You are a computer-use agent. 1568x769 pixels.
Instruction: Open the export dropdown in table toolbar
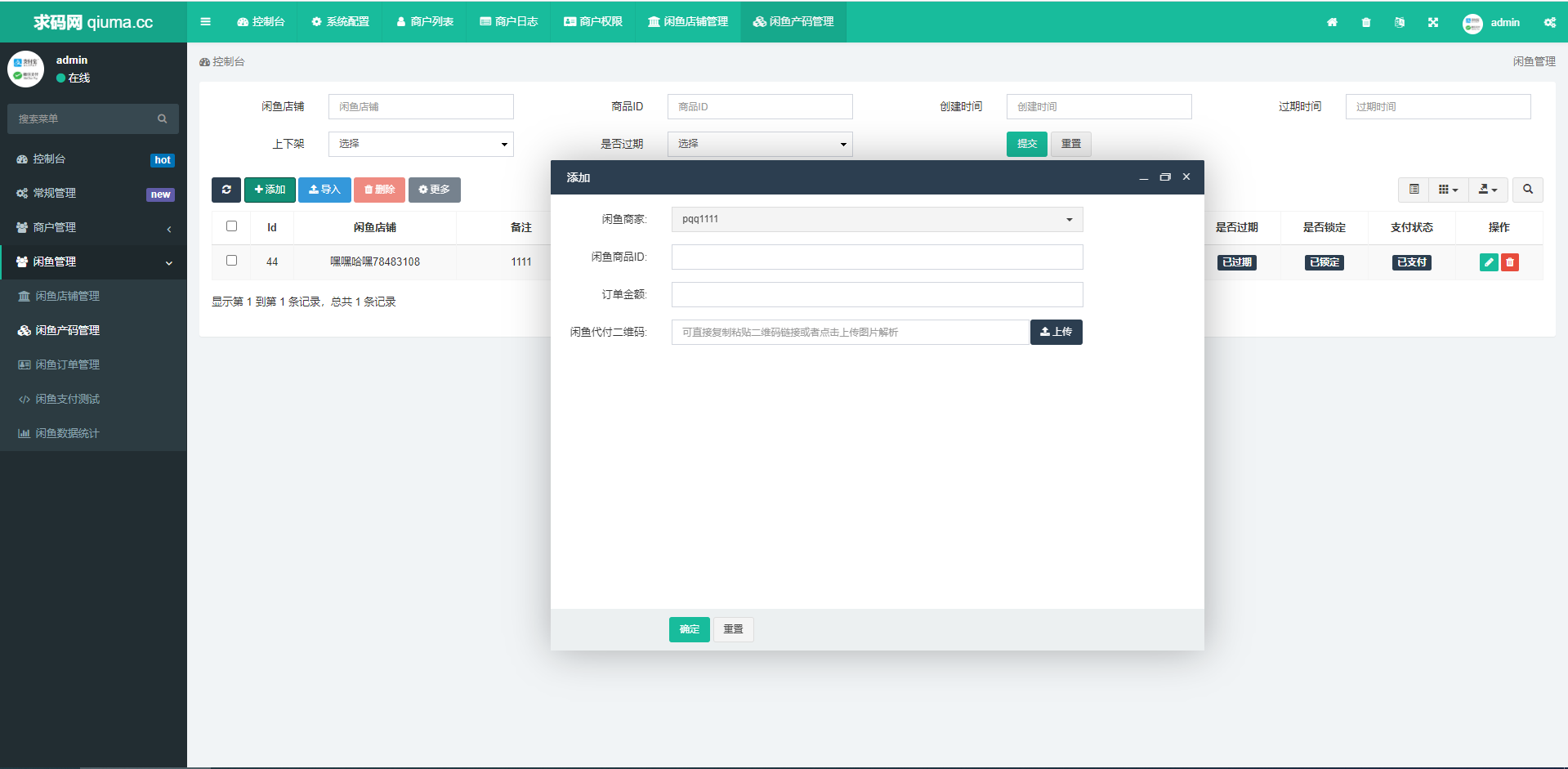click(x=1488, y=190)
